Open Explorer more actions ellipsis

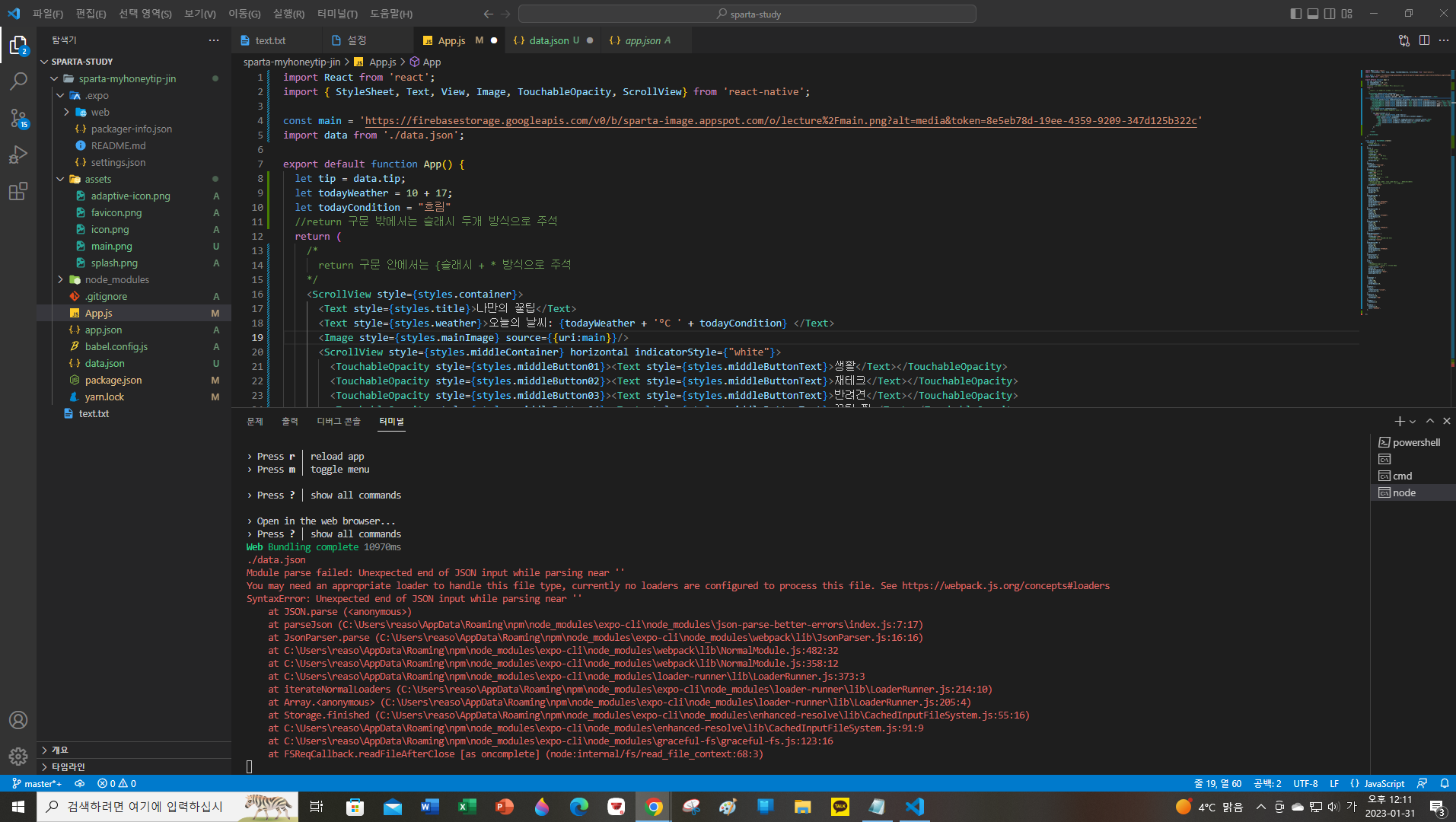click(214, 40)
